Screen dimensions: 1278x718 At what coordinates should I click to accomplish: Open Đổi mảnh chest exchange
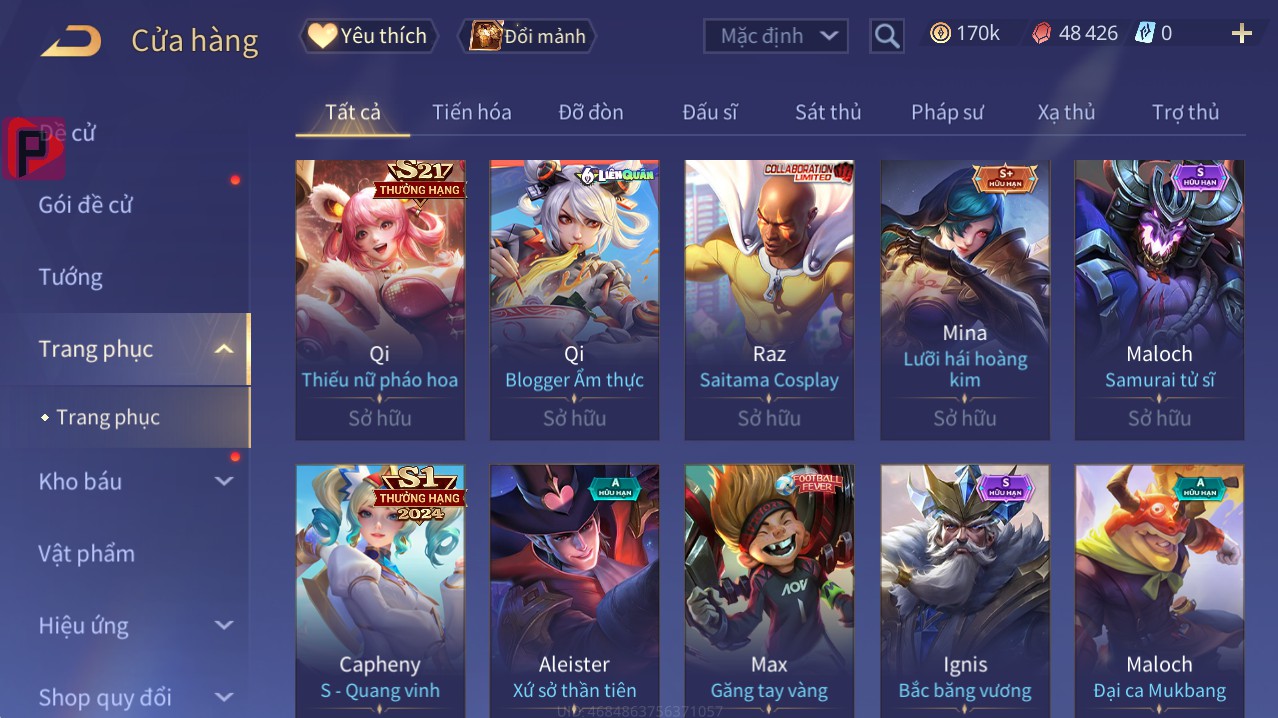click(527, 36)
